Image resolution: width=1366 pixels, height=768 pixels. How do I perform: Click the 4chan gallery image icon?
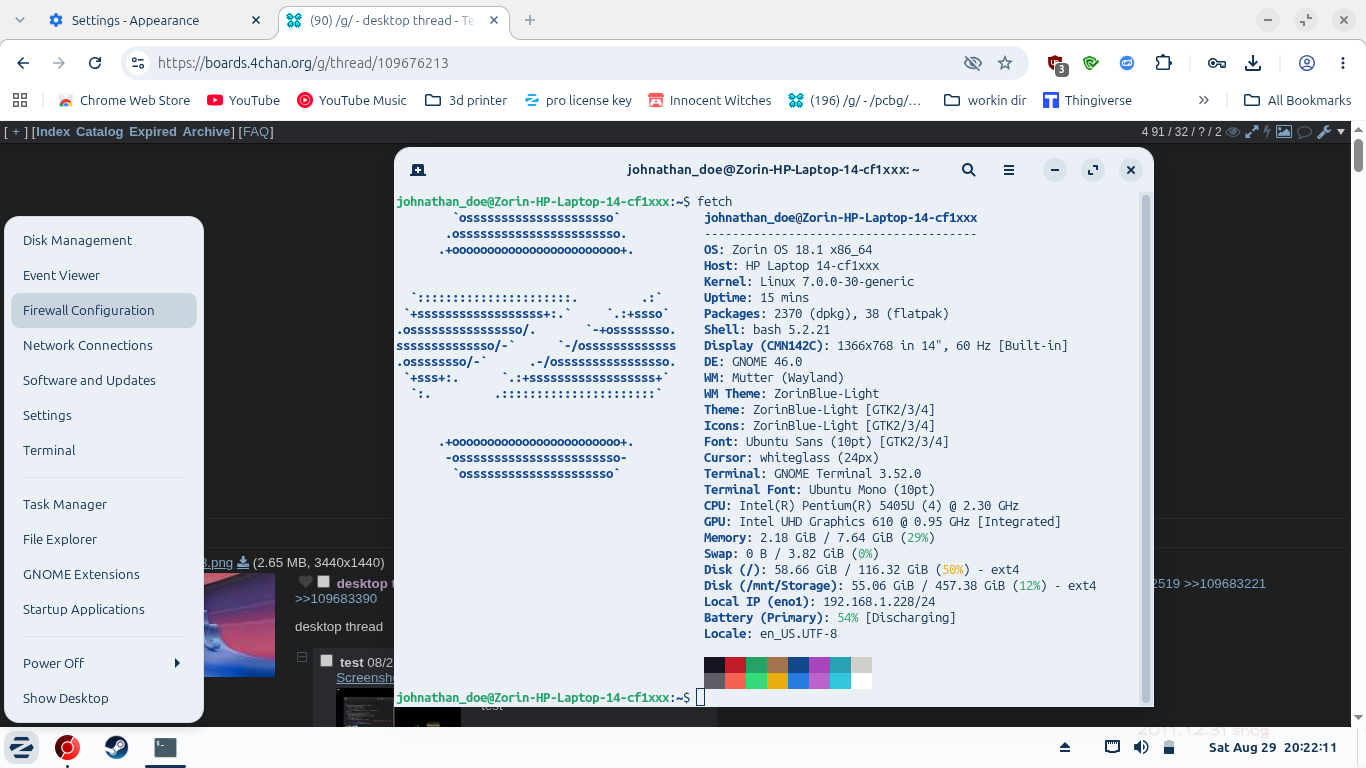pyautogui.click(x=1284, y=132)
